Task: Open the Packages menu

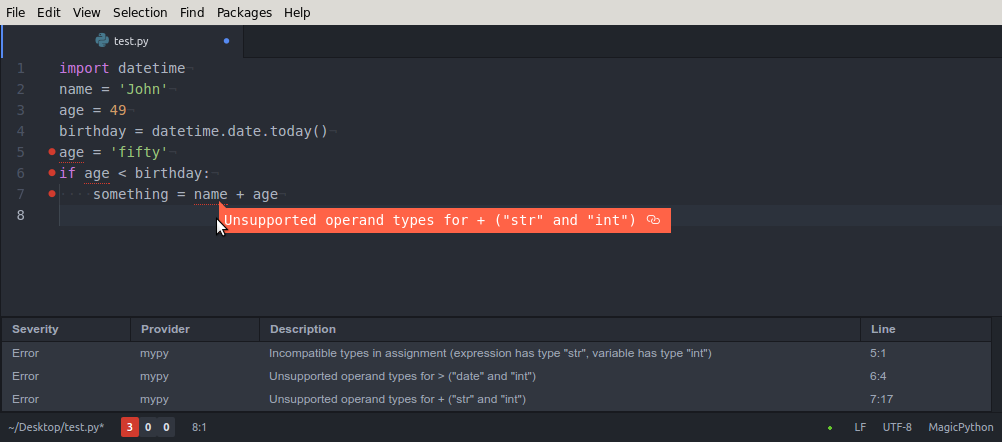Action: [244, 12]
